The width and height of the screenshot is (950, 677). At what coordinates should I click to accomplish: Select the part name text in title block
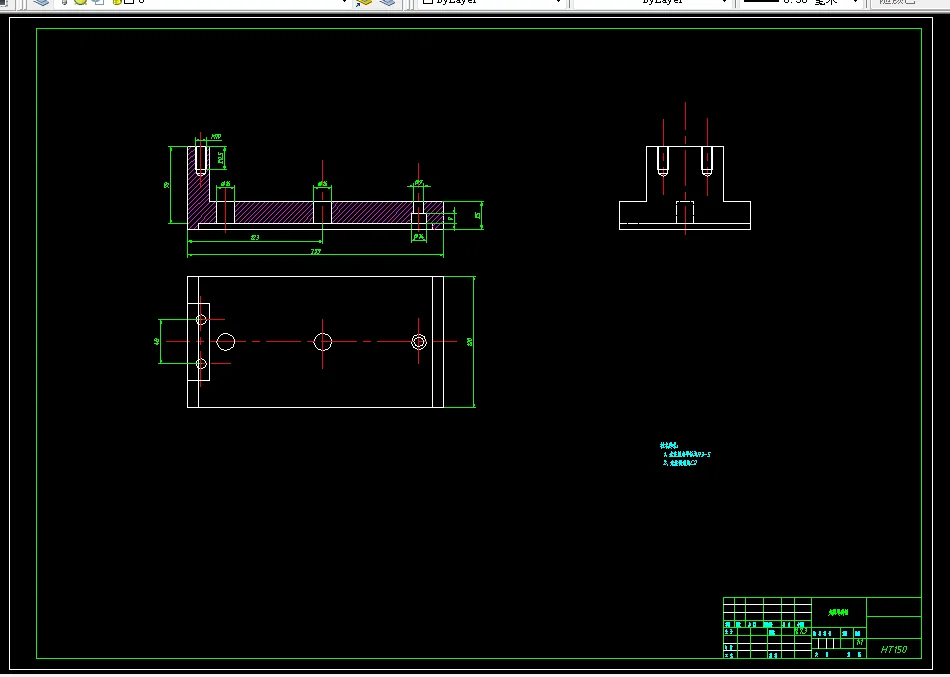(x=839, y=612)
